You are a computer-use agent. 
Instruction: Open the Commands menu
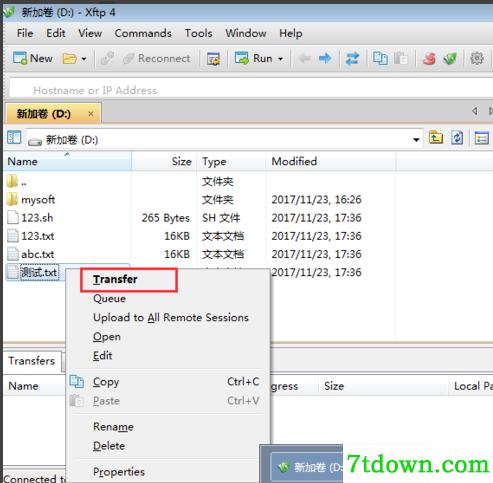pyautogui.click(x=143, y=33)
